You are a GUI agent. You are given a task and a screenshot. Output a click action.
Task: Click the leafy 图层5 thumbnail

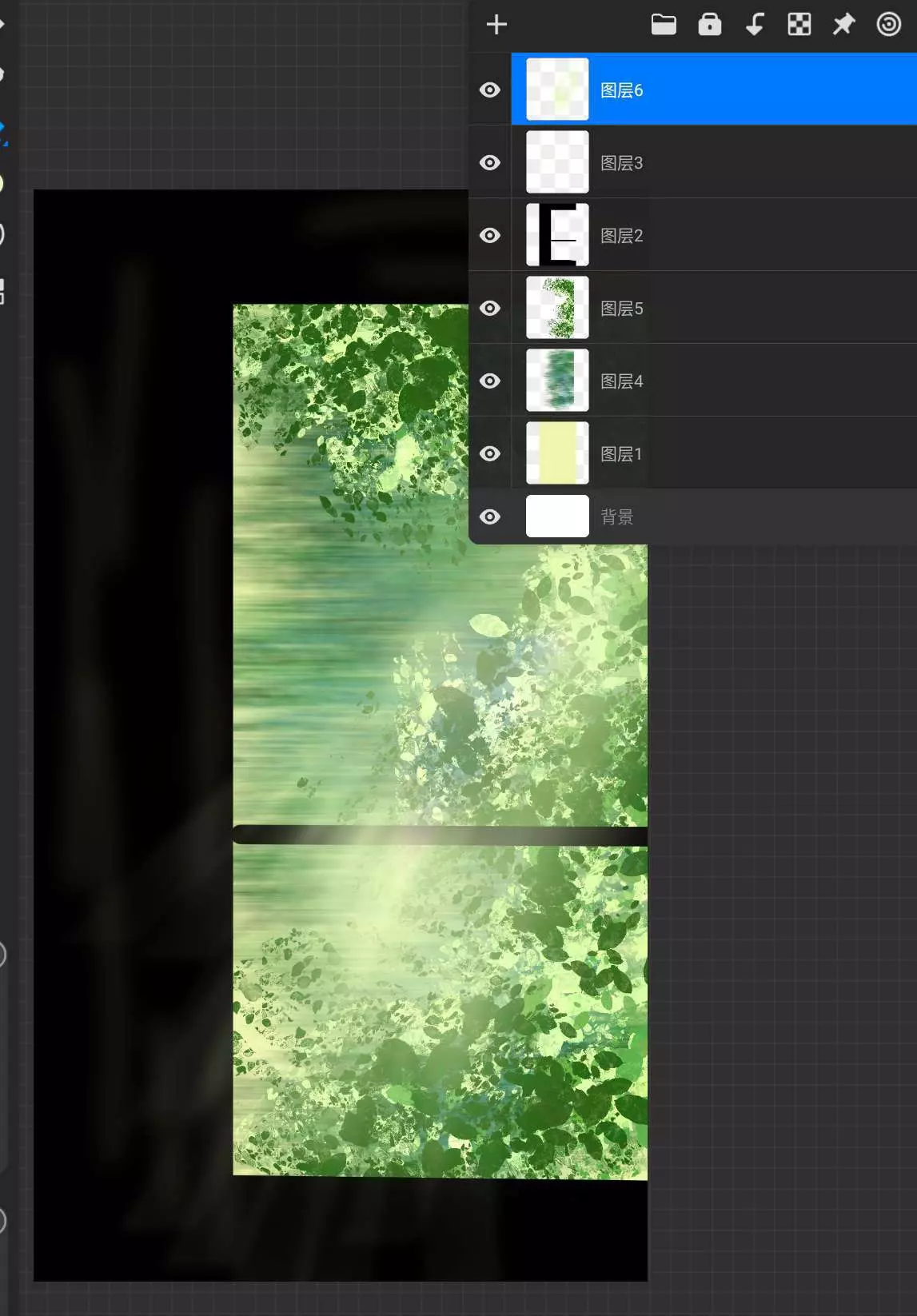[x=557, y=308]
